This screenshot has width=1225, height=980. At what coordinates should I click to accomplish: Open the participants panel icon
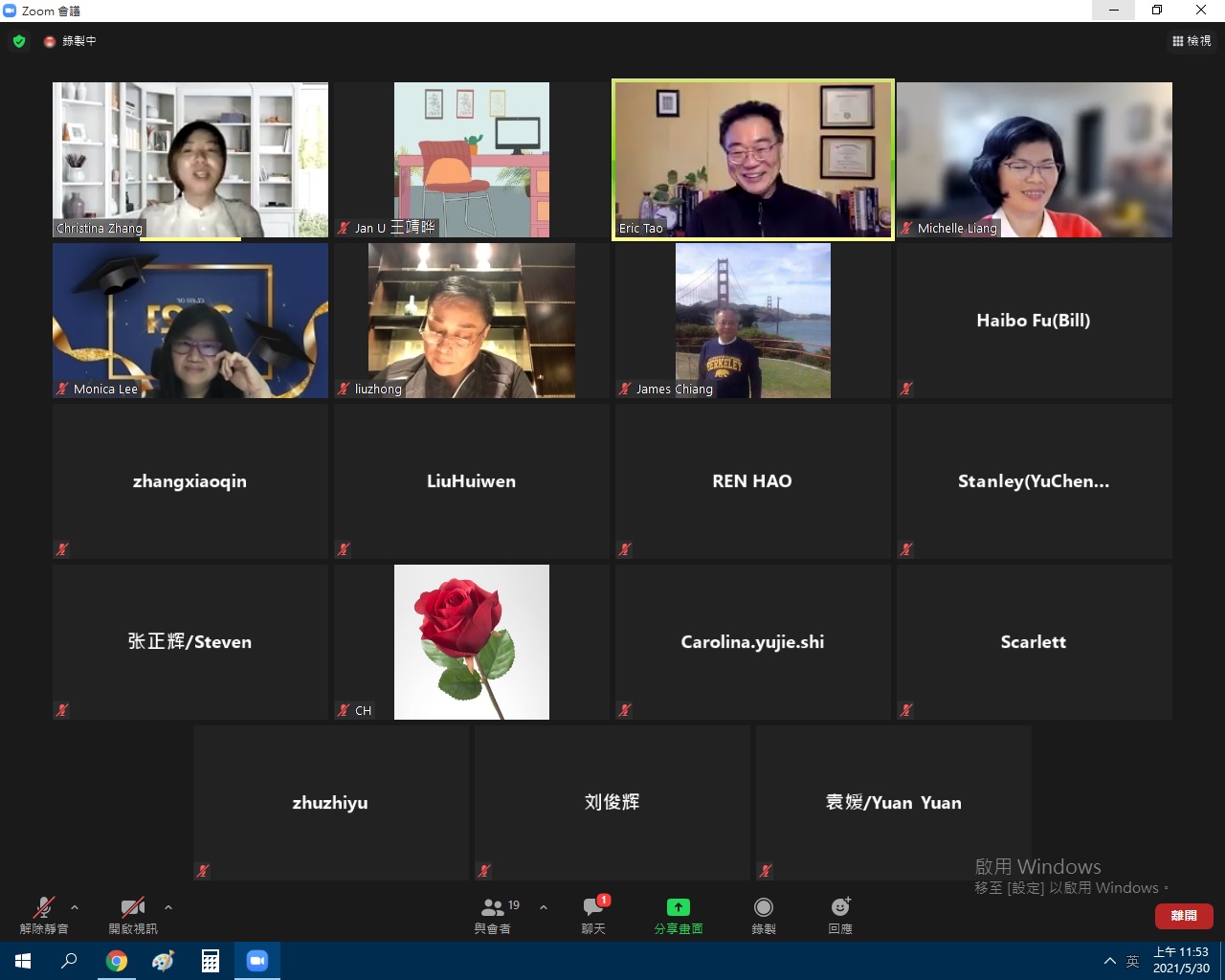493,907
